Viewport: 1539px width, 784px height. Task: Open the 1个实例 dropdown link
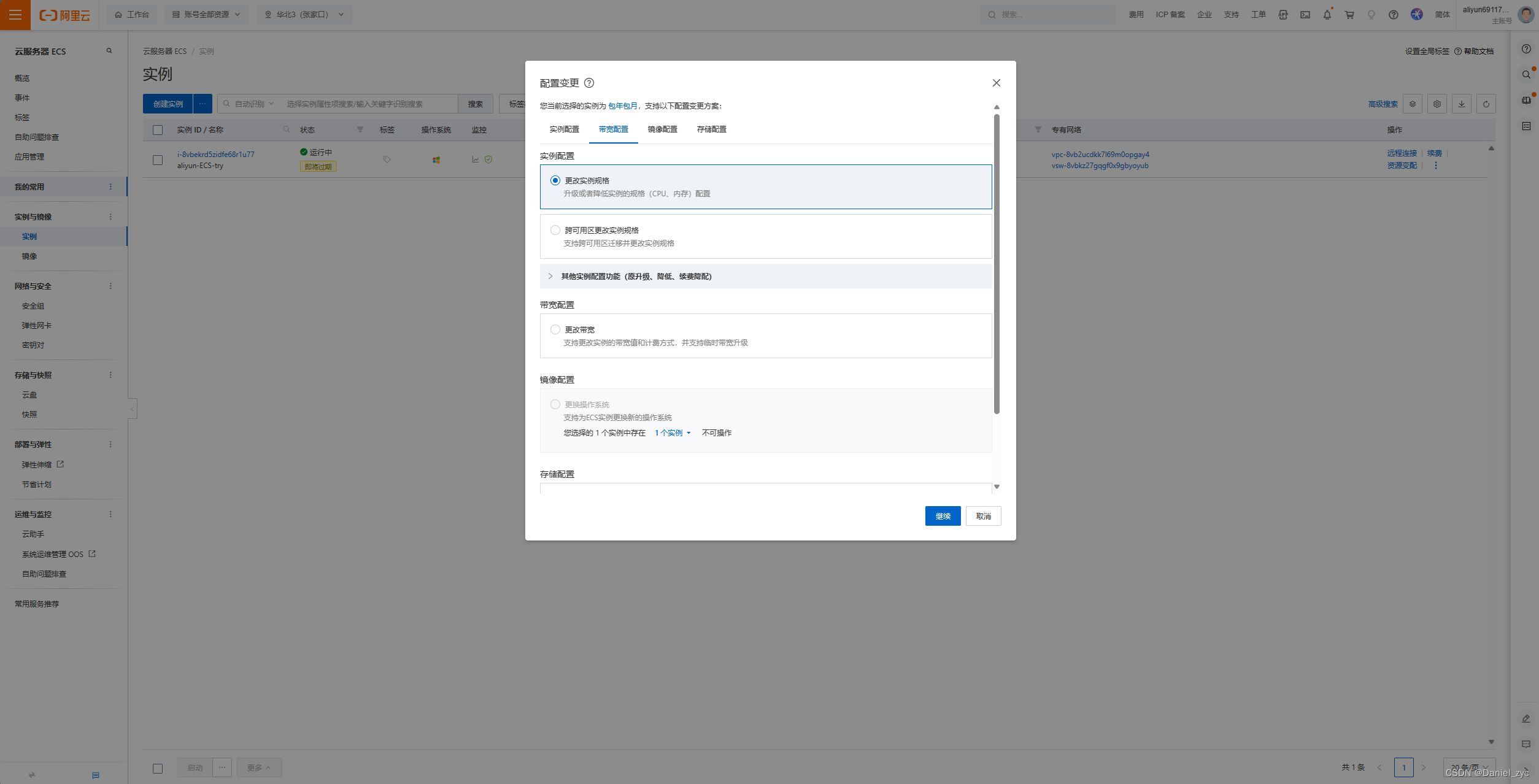pos(673,432)
